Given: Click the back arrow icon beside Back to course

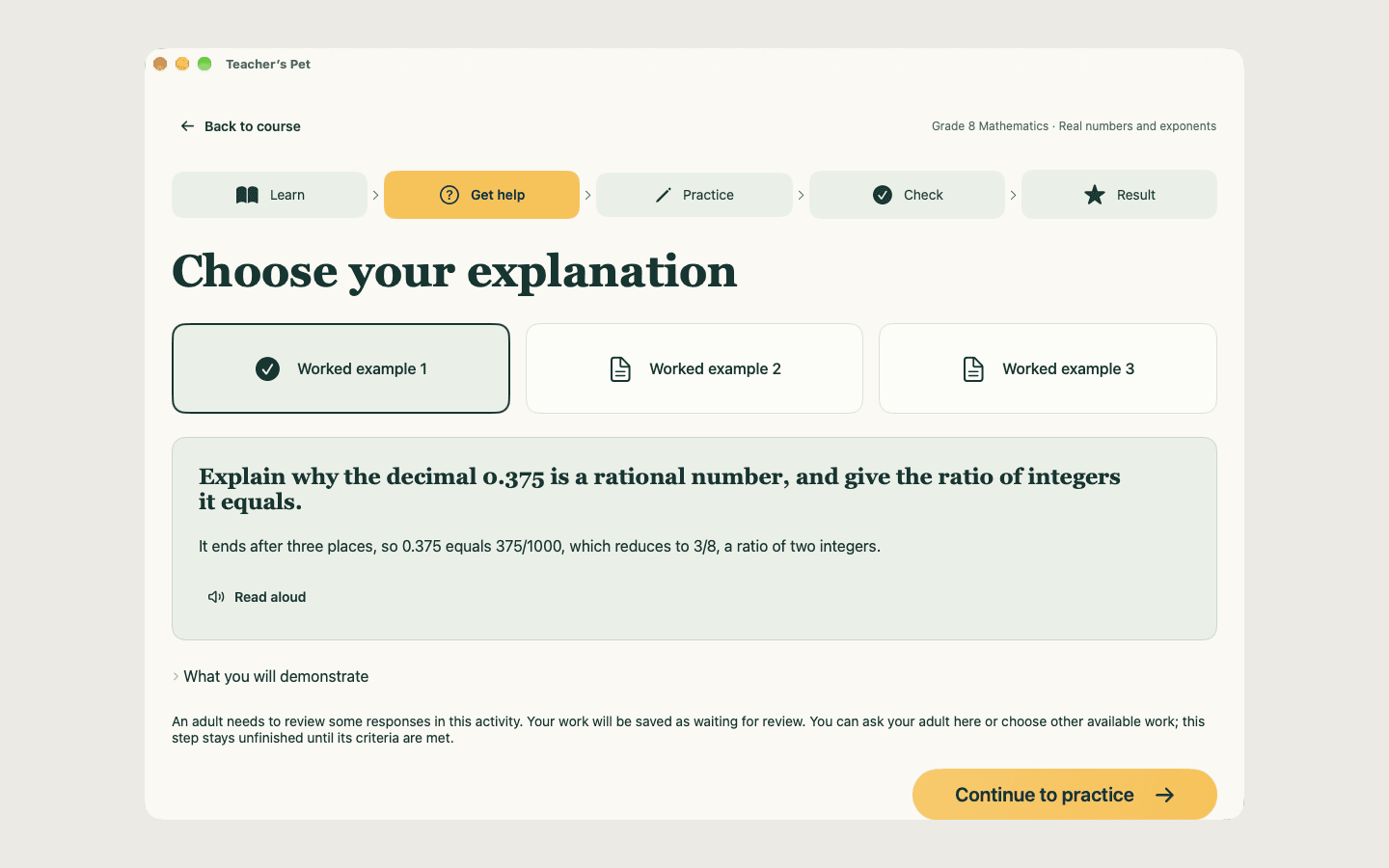Looking at the screenshot, I should (x=187, y=126).
